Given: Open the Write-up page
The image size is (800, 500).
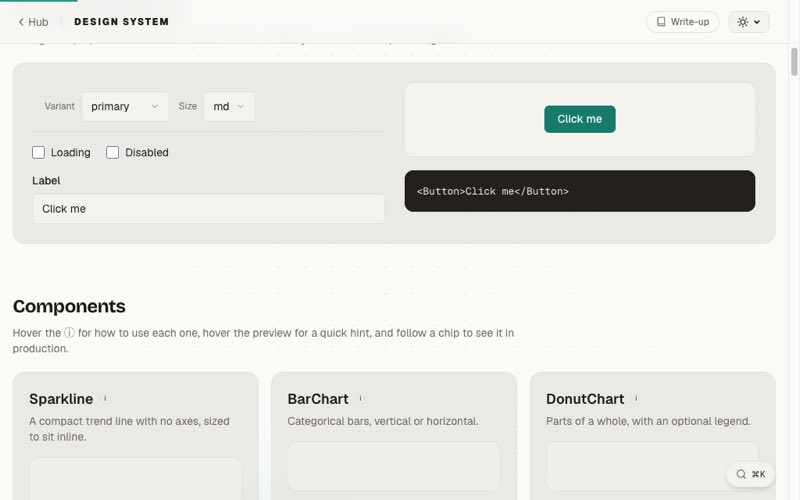Looking at the screenshot, I should pyautogui.click(x=682, y=22).
